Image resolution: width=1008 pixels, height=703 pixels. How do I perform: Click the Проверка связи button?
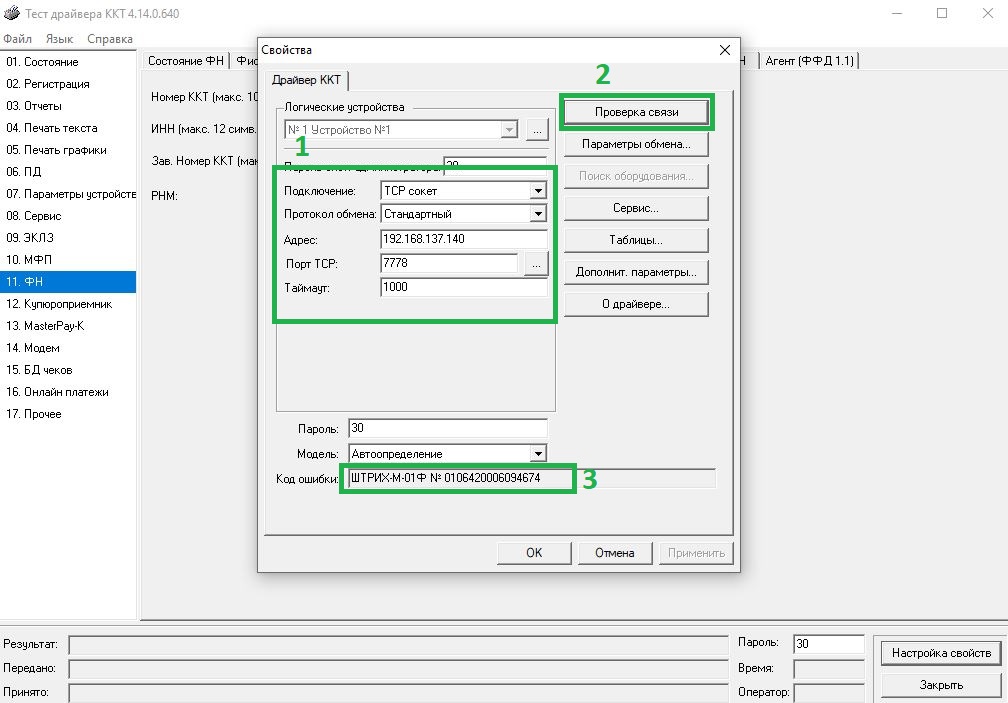point(636,112)
